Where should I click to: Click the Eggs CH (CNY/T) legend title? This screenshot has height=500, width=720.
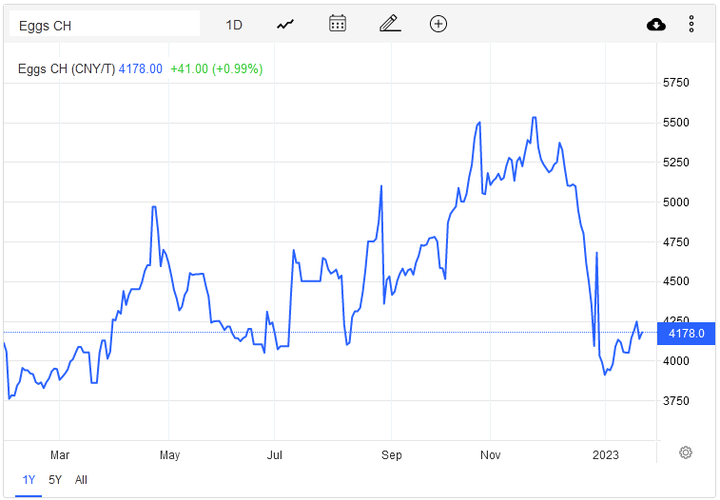click(x=66, y=69)
